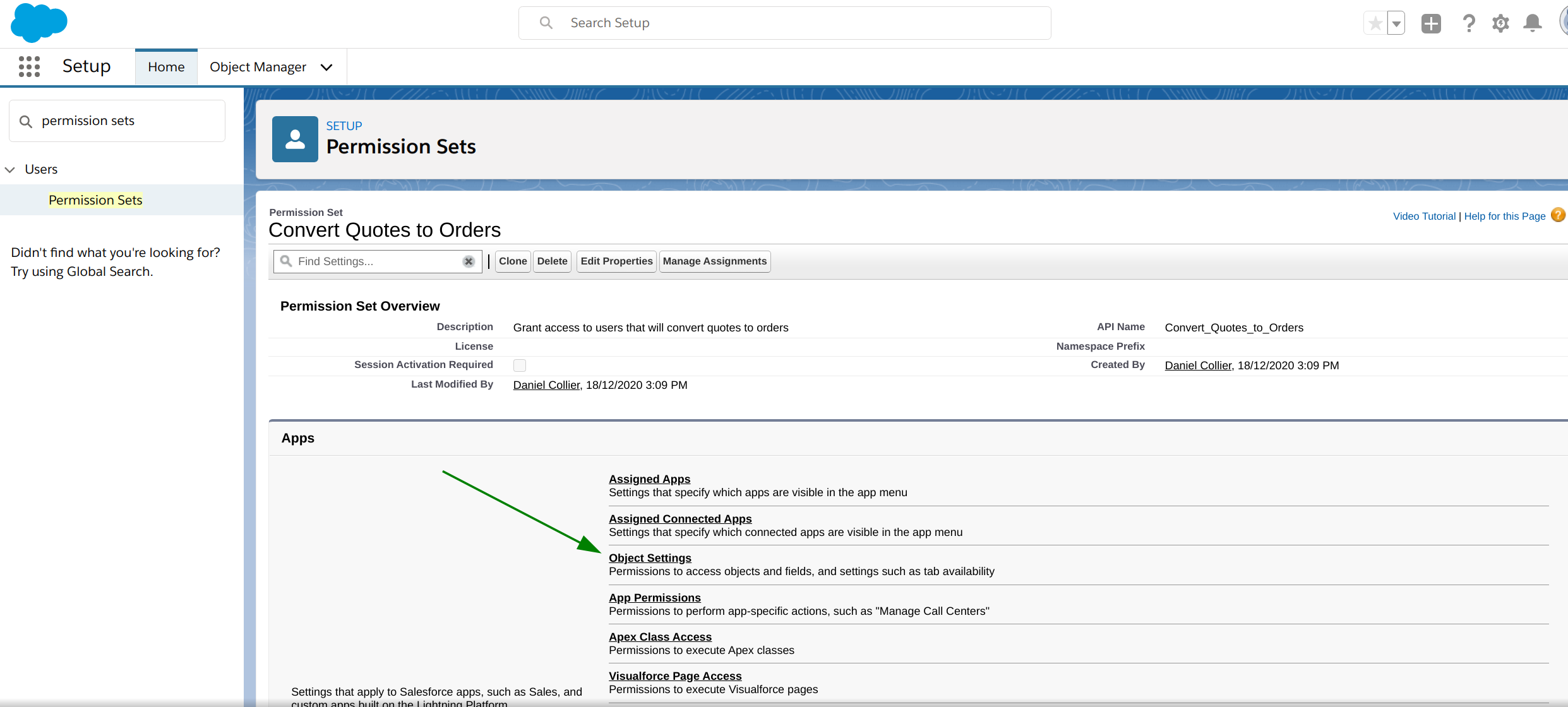Click the orange help icon beside Help for this Page

[x=1558, y=215]
